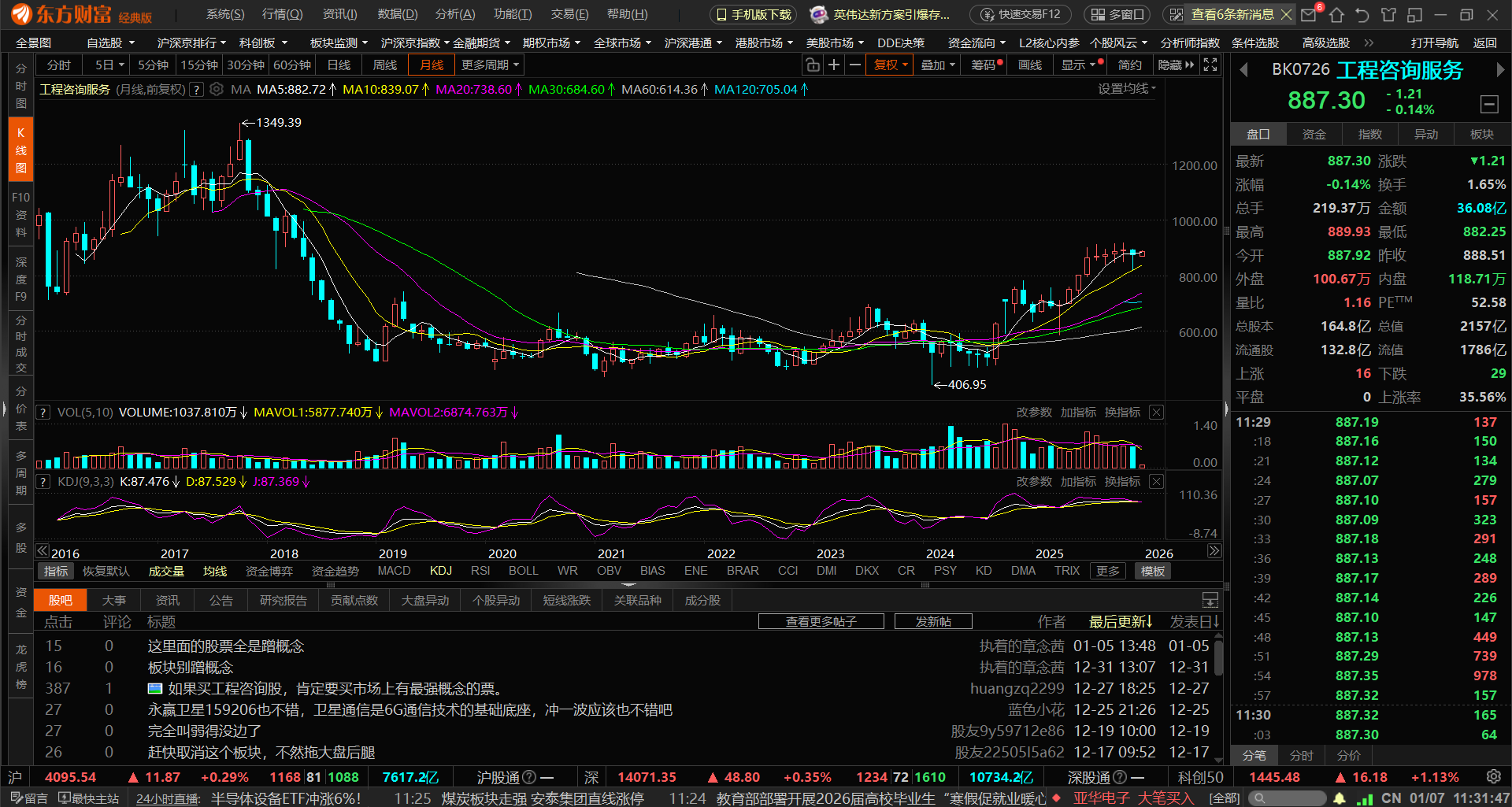Viewport: 1512px width, 807px height.
Task: Sort posts by 最后更新 column
Action: pos(1120,622)
